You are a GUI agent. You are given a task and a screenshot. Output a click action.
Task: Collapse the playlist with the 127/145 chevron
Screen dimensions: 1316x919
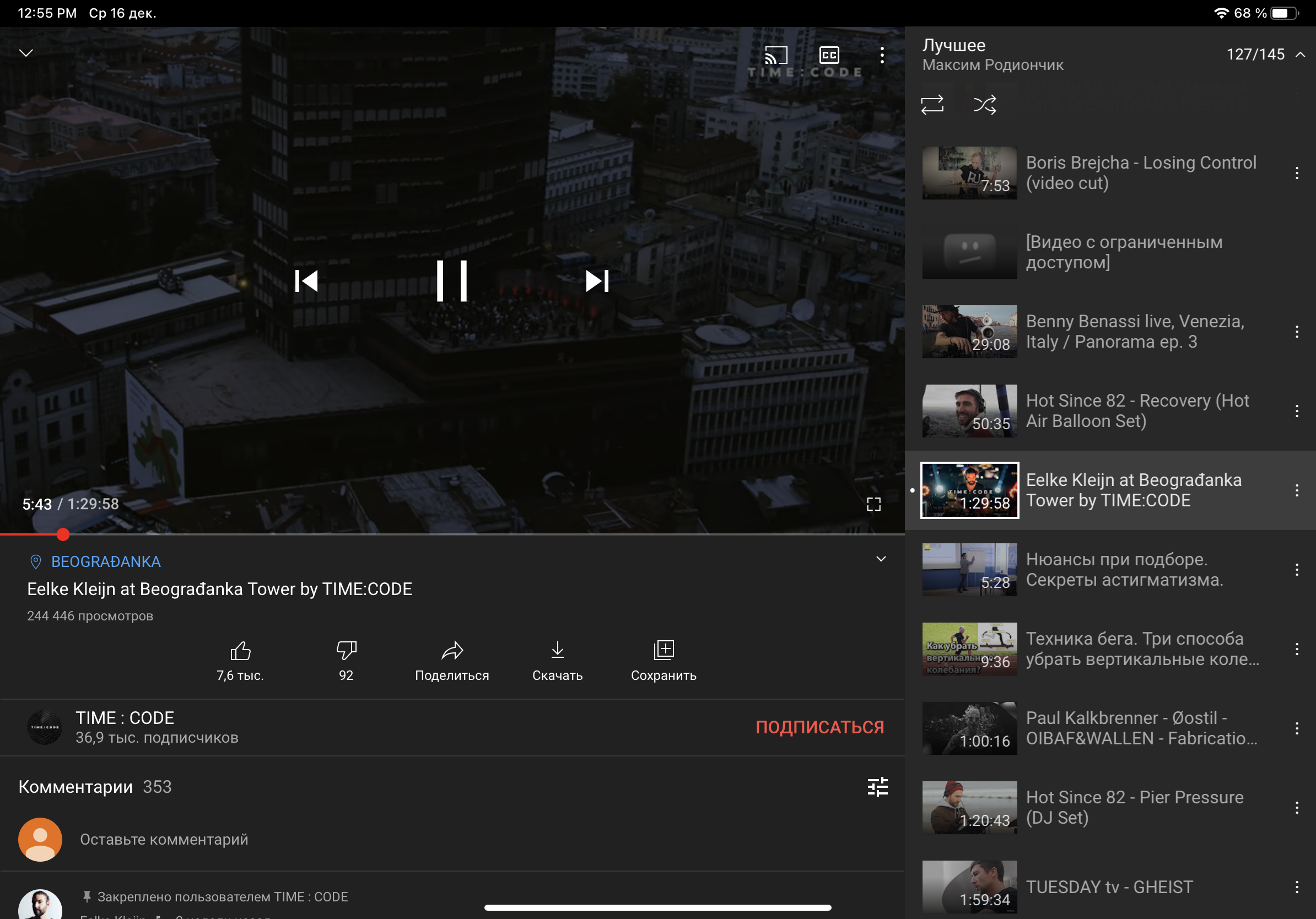click(x=1300, y=55)
